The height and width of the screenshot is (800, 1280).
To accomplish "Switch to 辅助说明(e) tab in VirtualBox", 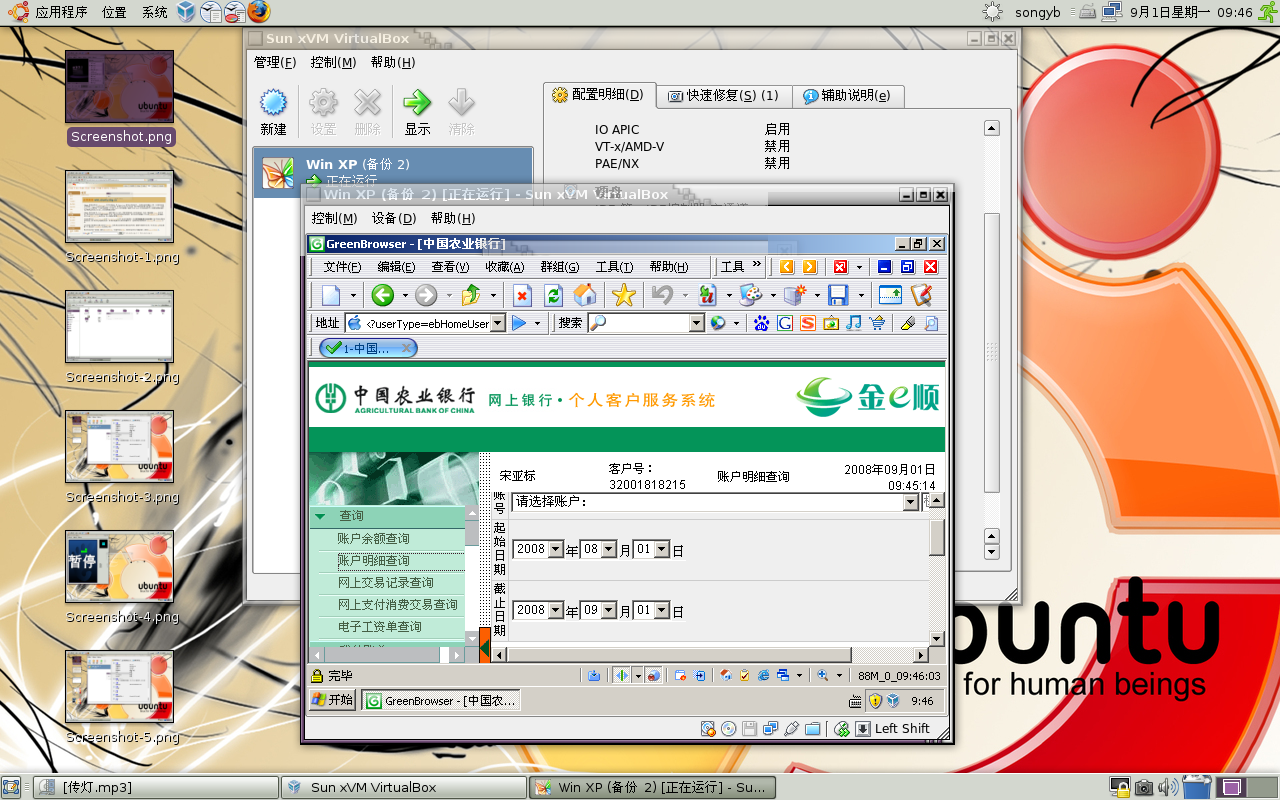I will (x=847, y=96).
